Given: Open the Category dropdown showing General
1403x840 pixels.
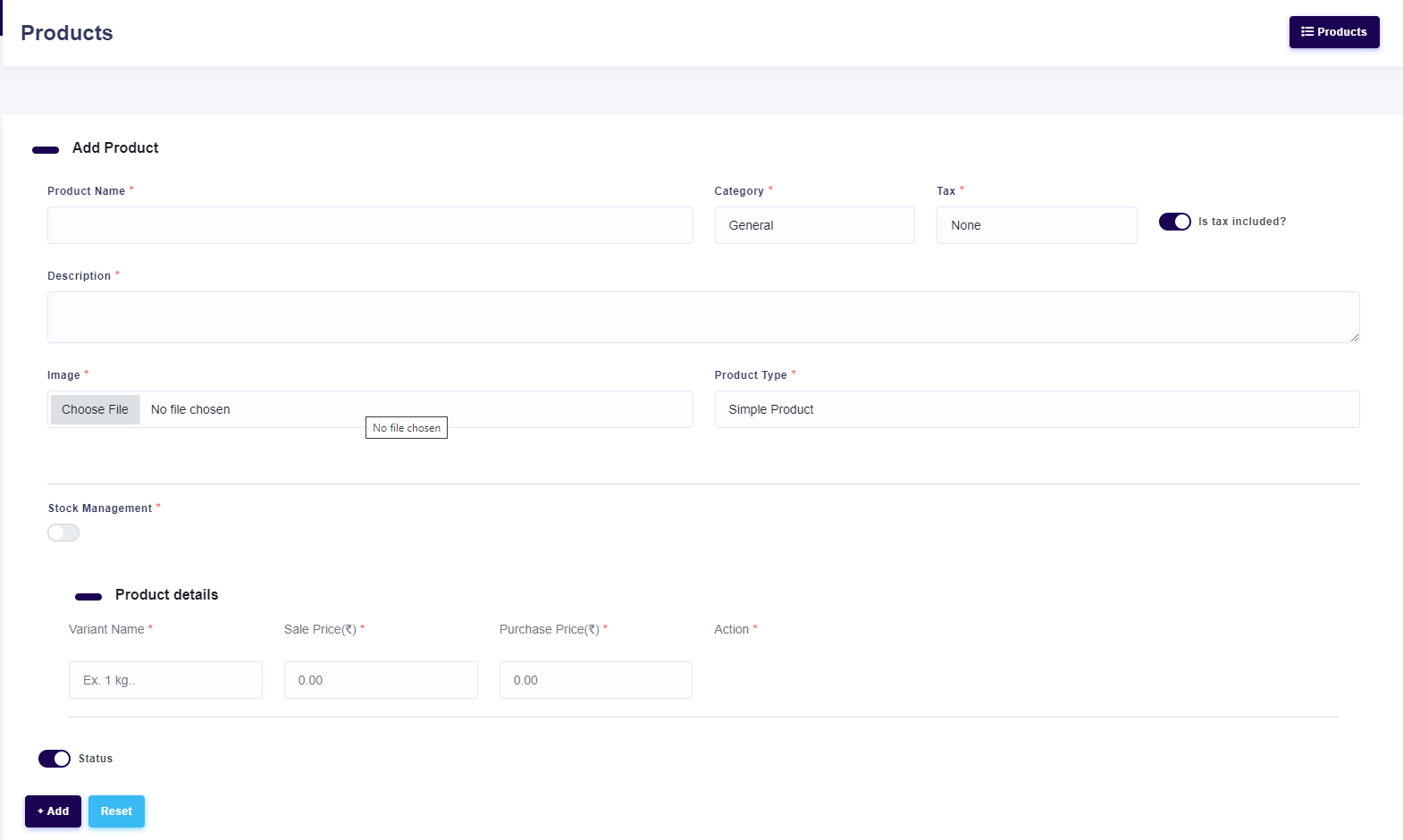Looking at the screenshot, I should [814, 225].
